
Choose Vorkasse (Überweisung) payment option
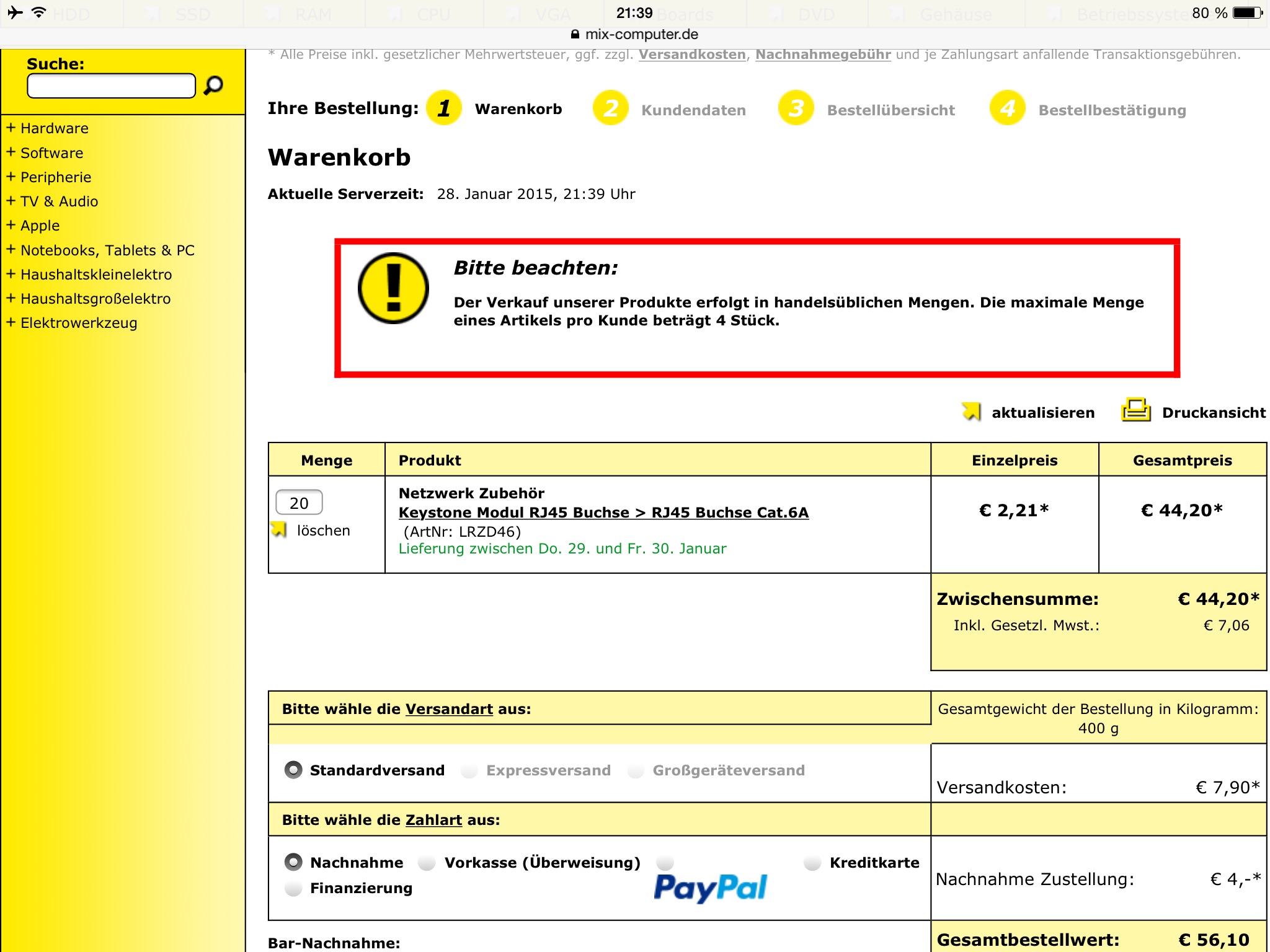427,863
